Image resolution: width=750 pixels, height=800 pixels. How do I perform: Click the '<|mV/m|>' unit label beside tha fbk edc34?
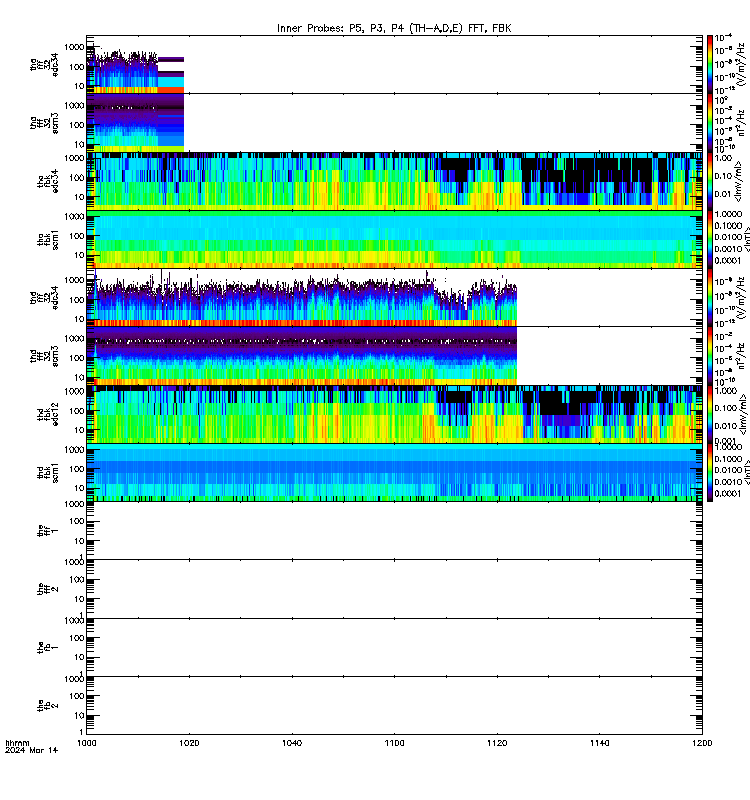(740, 181)
